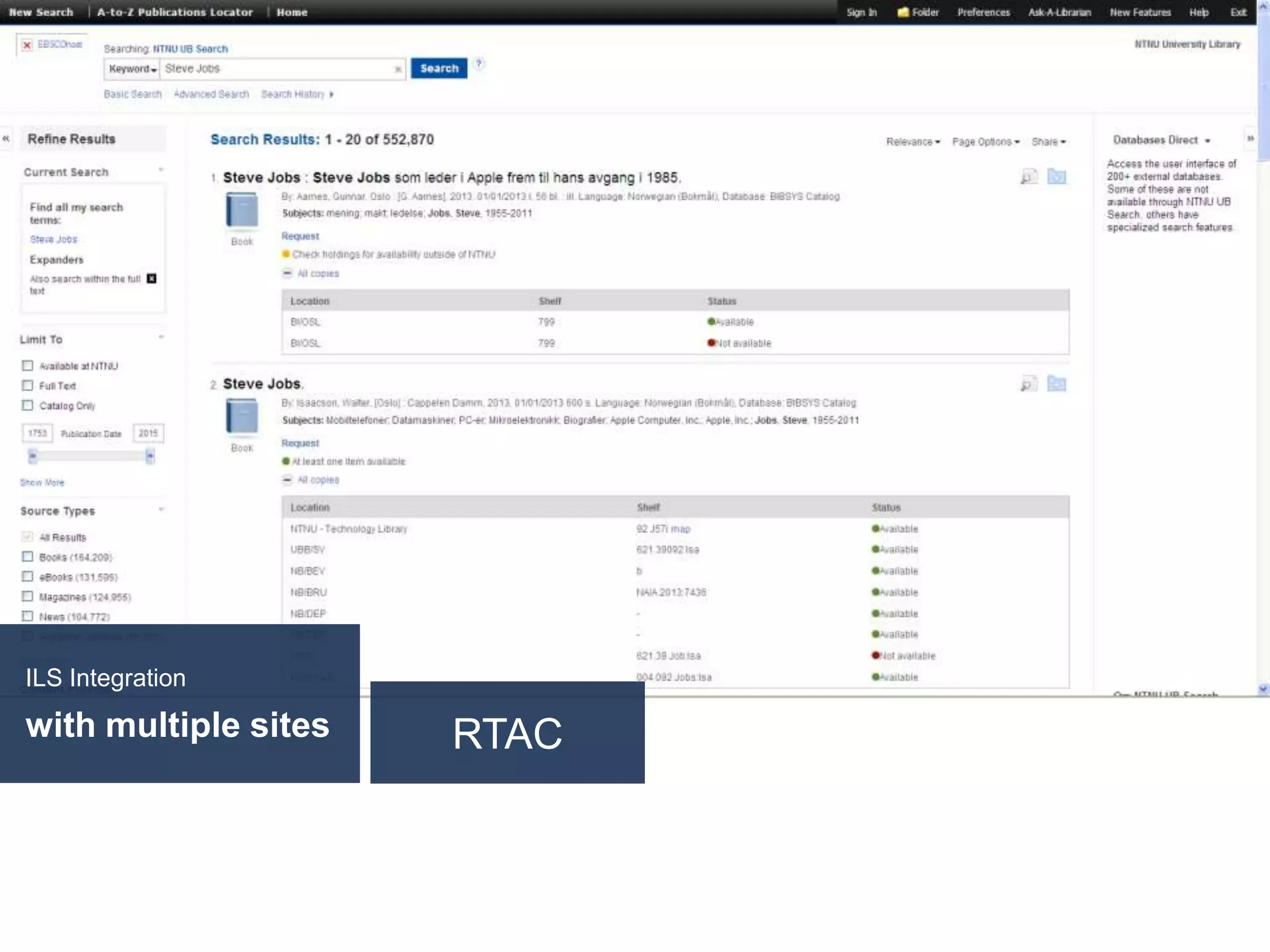Image resolution: width=1270 pixels, height=952 pixels.
Task: Check the Catalog Only option
Action: tap(27, 405)
